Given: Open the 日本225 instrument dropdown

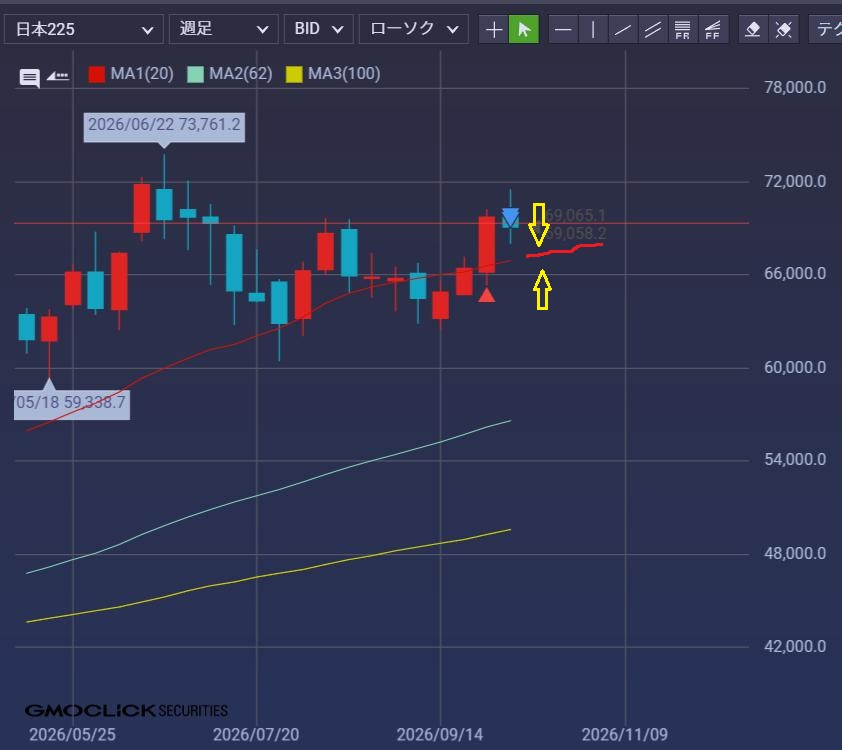Looking at the screenshot, I should 84,29.
